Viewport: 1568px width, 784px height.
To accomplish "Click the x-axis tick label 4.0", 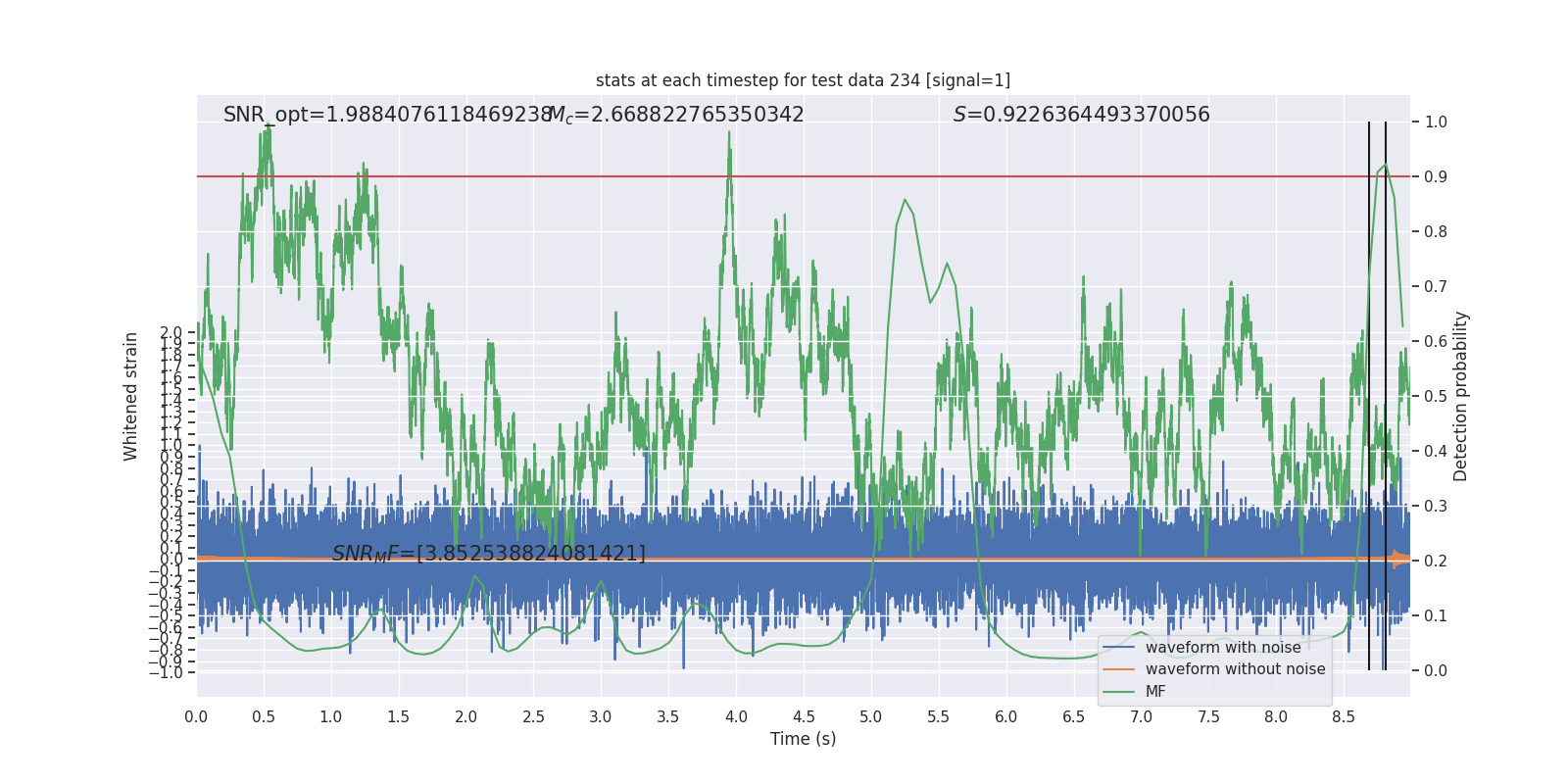I will pyautogui.click(x=736, y=716).
